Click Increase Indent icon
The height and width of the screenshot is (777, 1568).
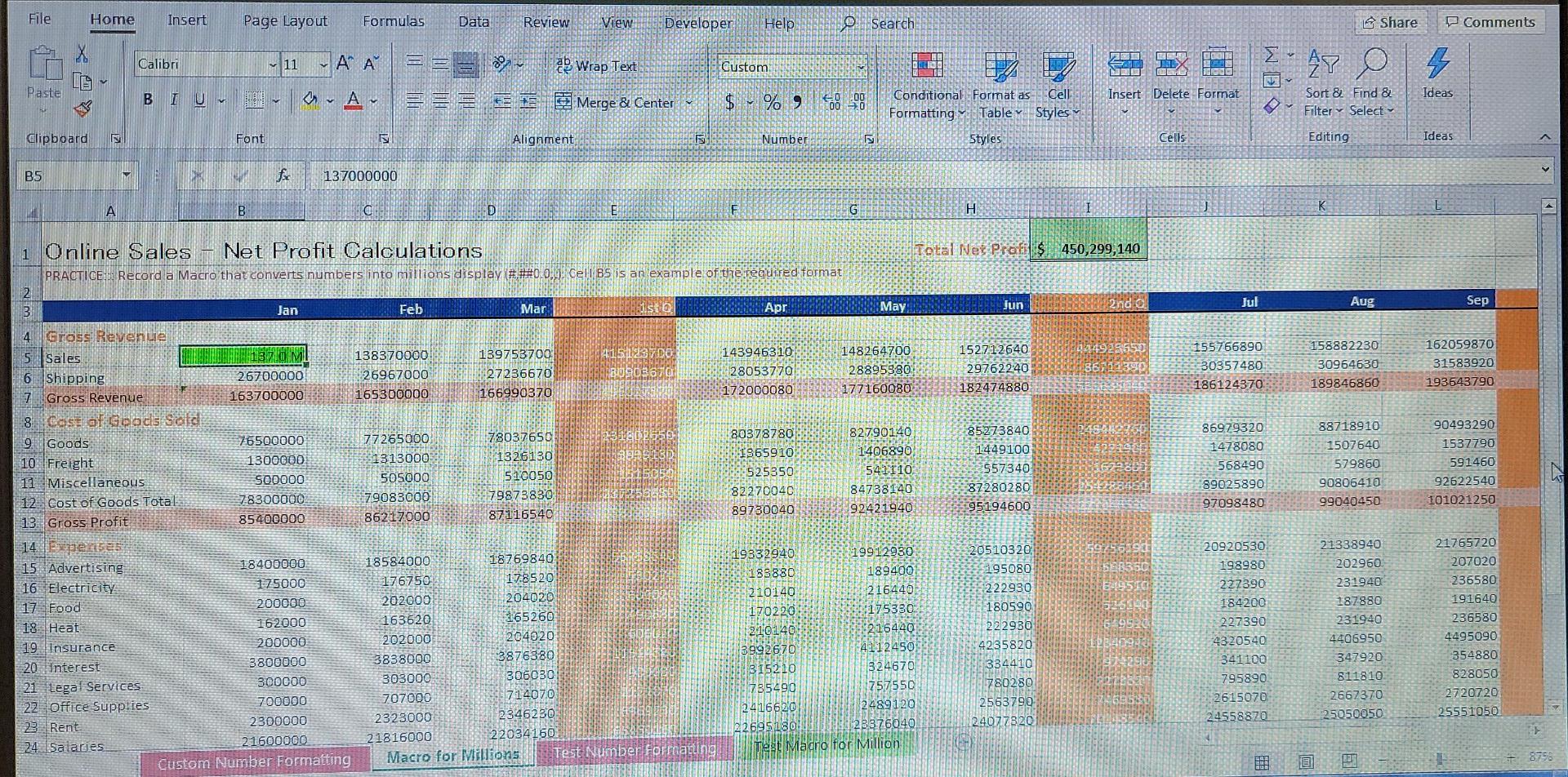(x=528, y=102)
